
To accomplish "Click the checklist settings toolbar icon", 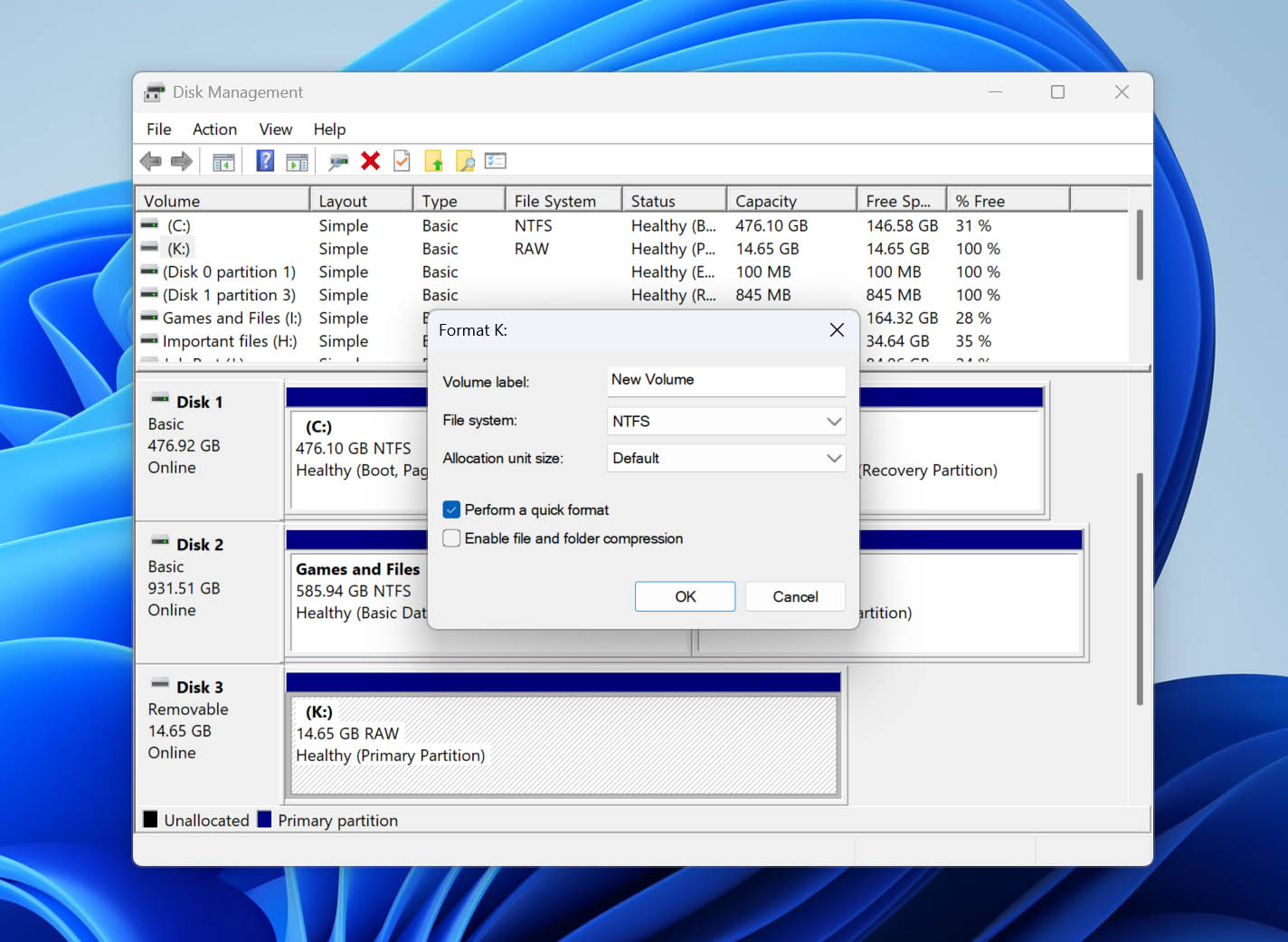I will click(495, 161).
